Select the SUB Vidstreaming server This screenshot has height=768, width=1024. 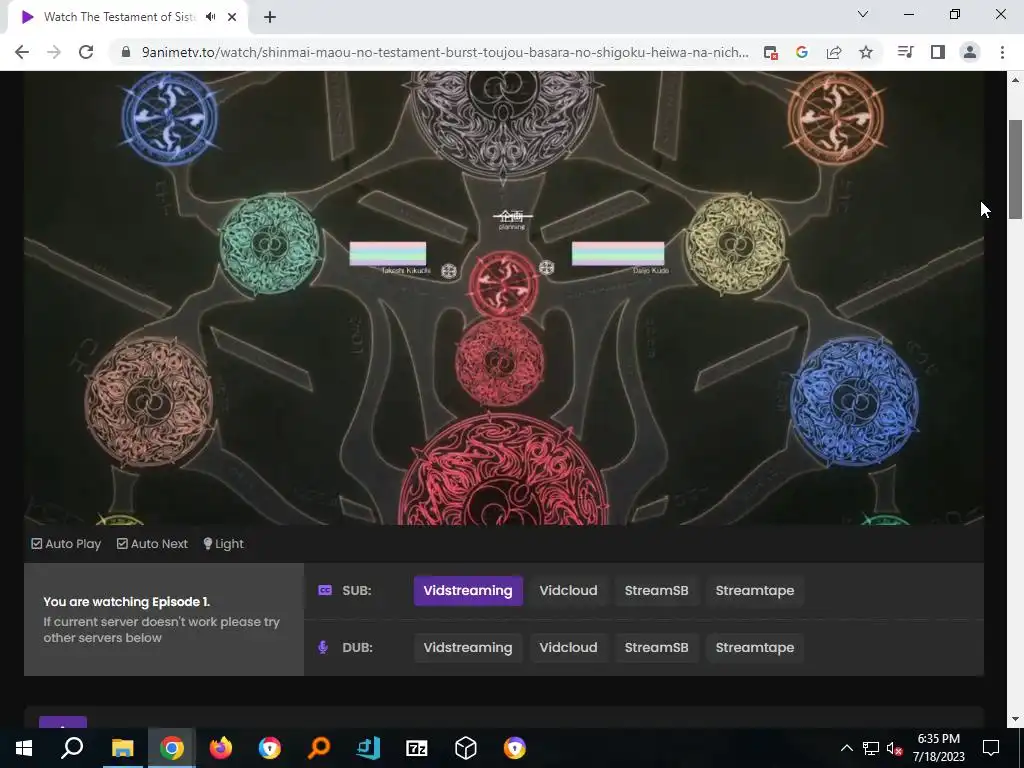tap(468, 590)
